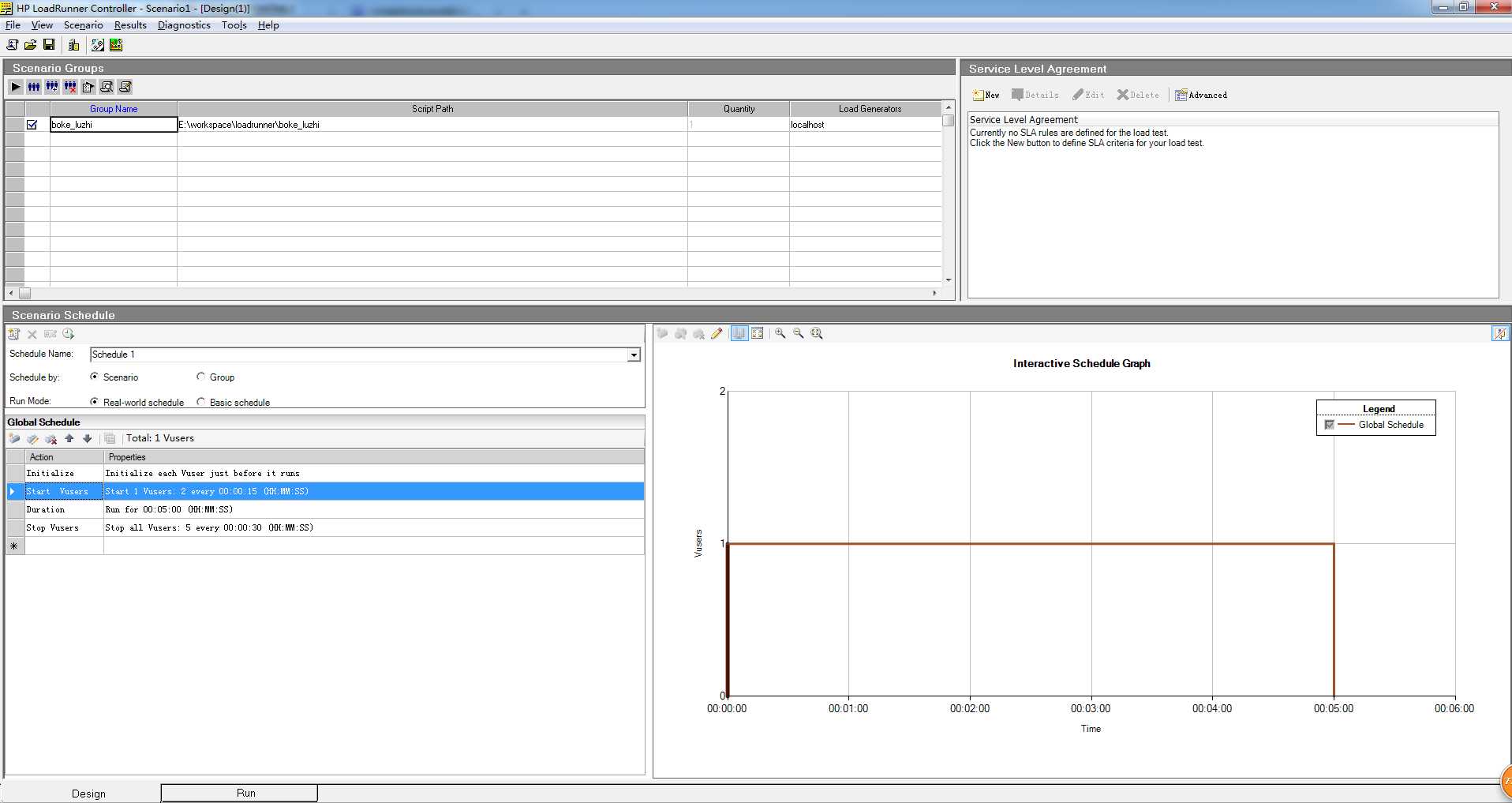Select the Group schedule-by radio button
The width and height of the screenshot is (1512, 803).
[x=201, y=377]
